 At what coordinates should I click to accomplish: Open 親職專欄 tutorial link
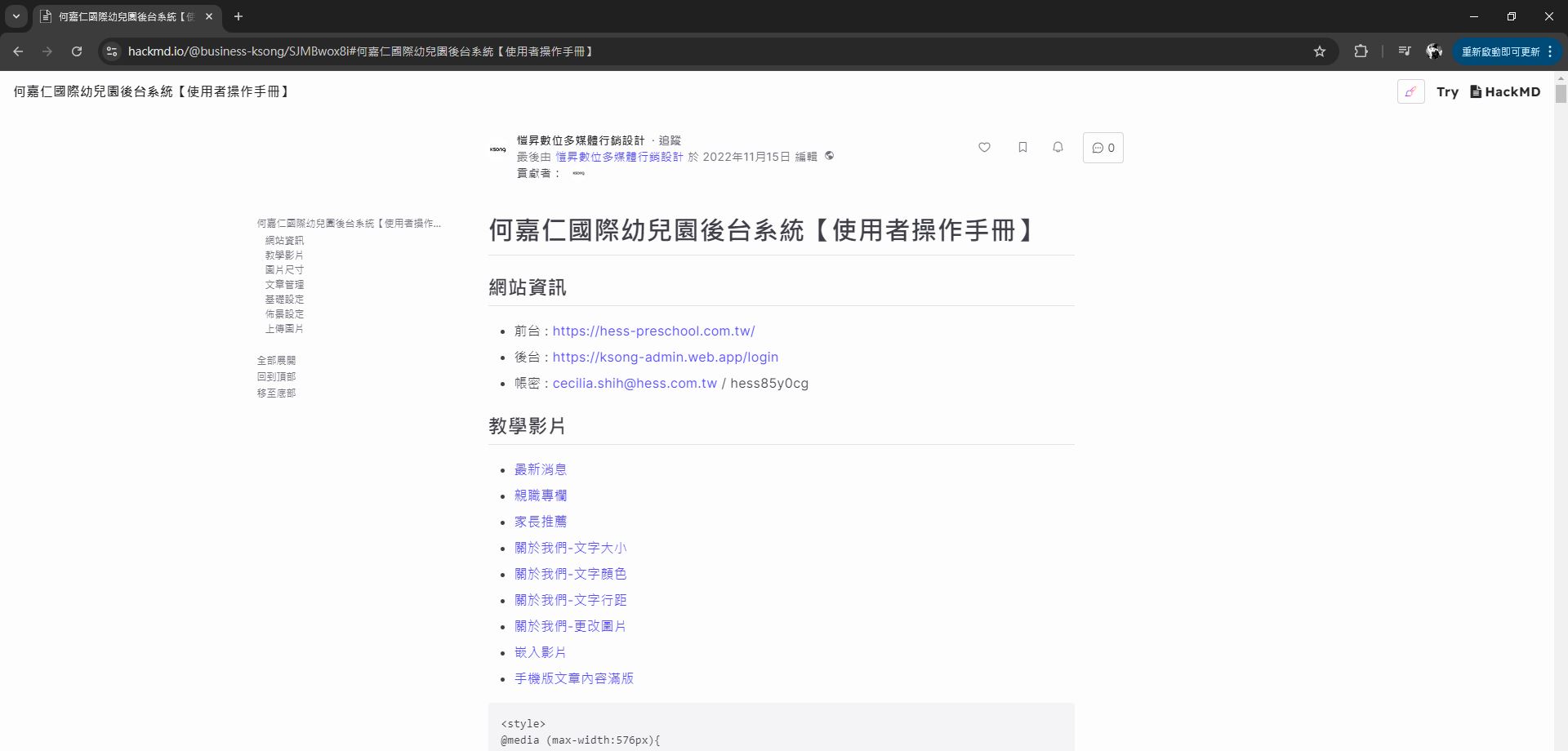tap(540, 495)
